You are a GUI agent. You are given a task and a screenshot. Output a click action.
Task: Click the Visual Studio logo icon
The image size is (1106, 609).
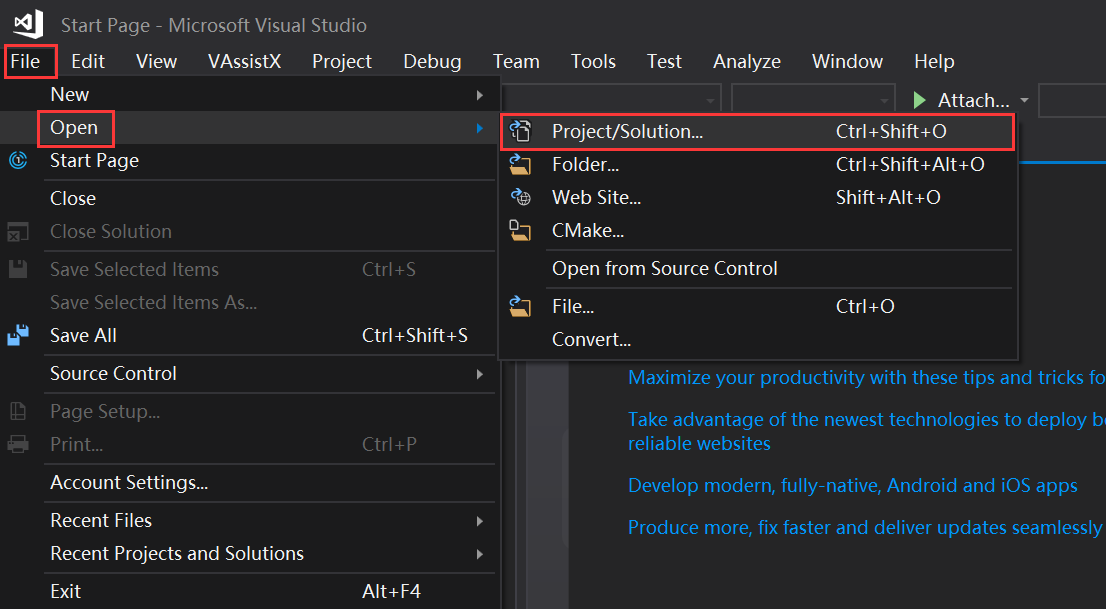pos(29,23)
